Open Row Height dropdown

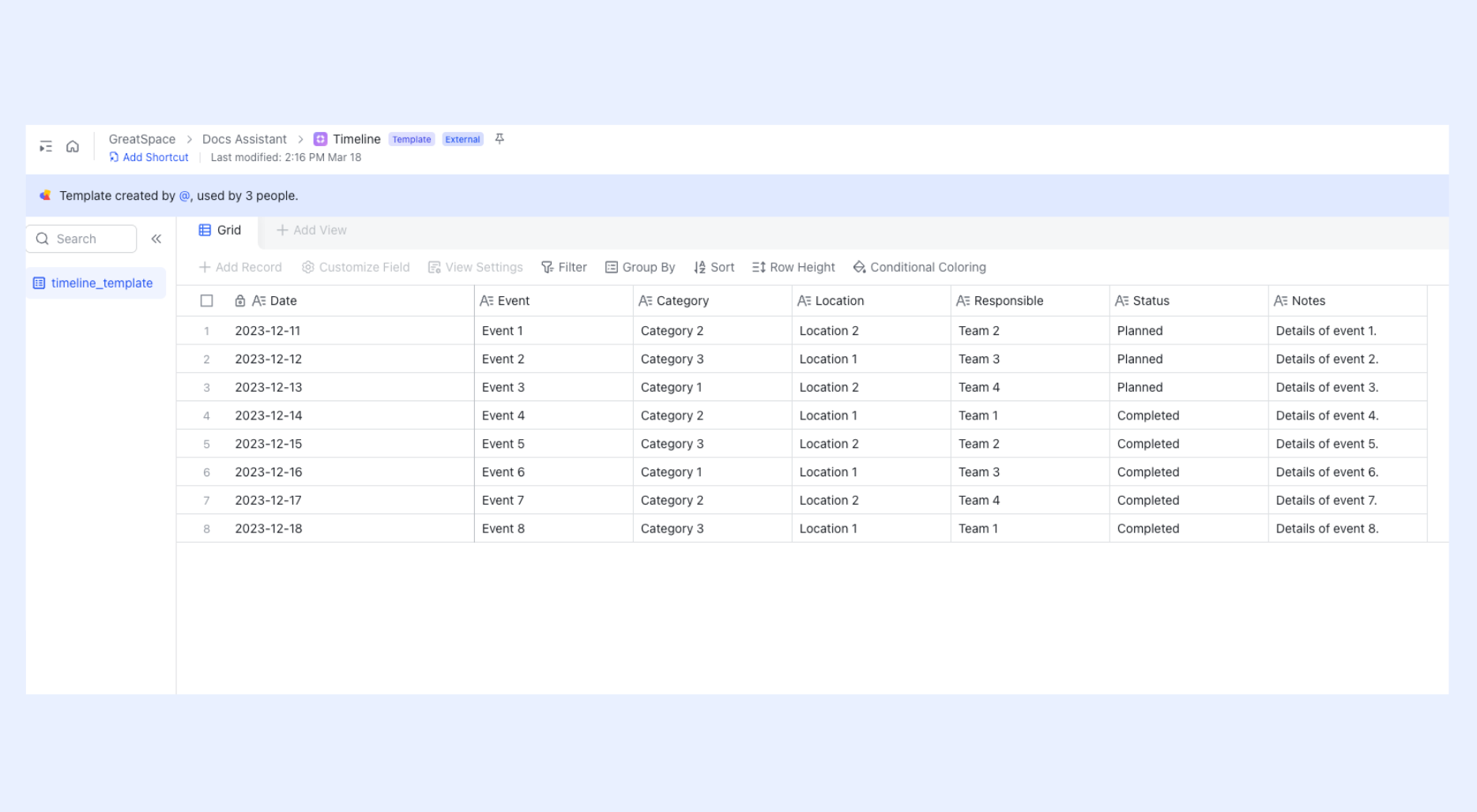[x=793, y=267]
